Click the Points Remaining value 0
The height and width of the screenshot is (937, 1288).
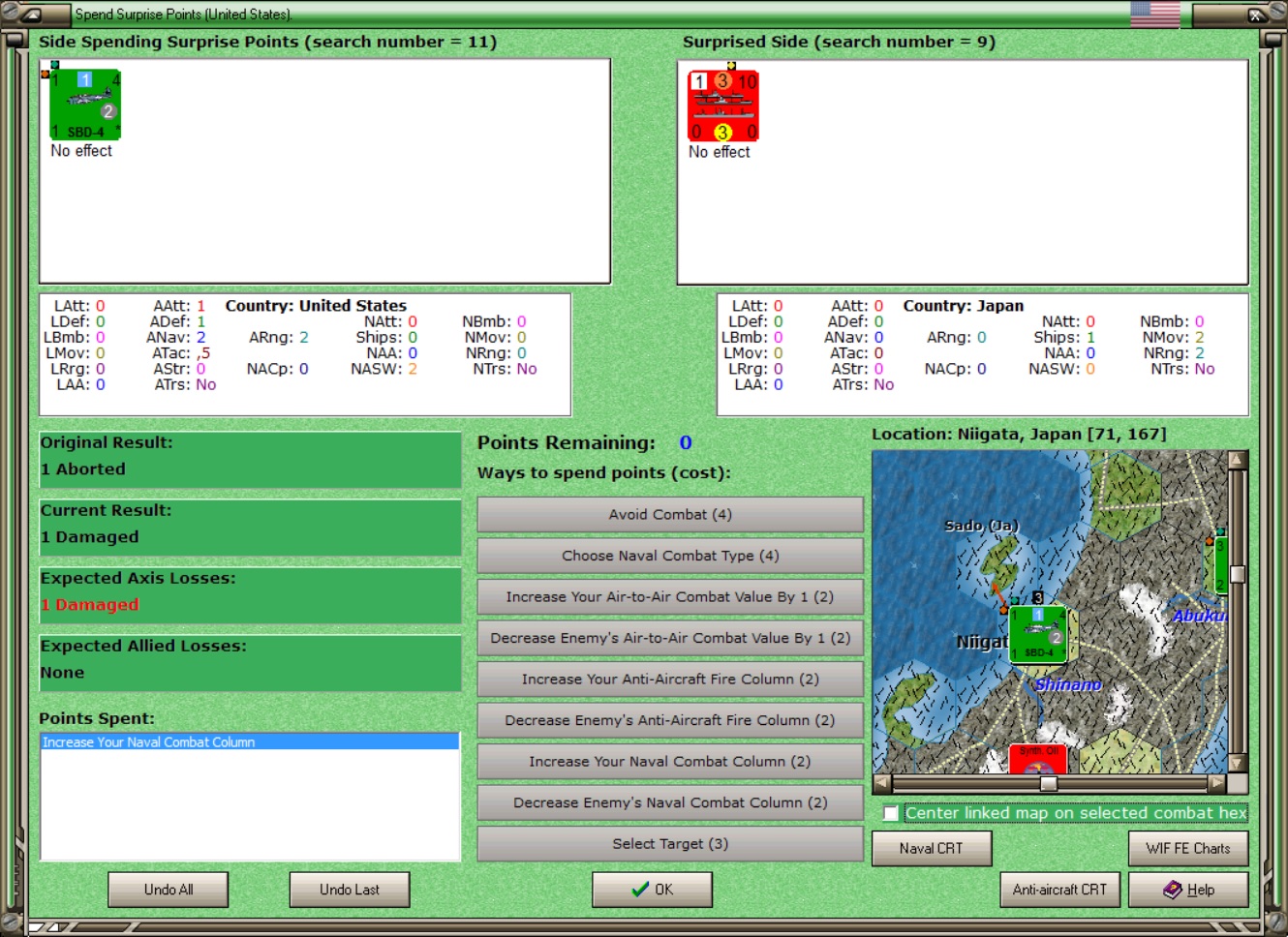(x=686, y=443)
